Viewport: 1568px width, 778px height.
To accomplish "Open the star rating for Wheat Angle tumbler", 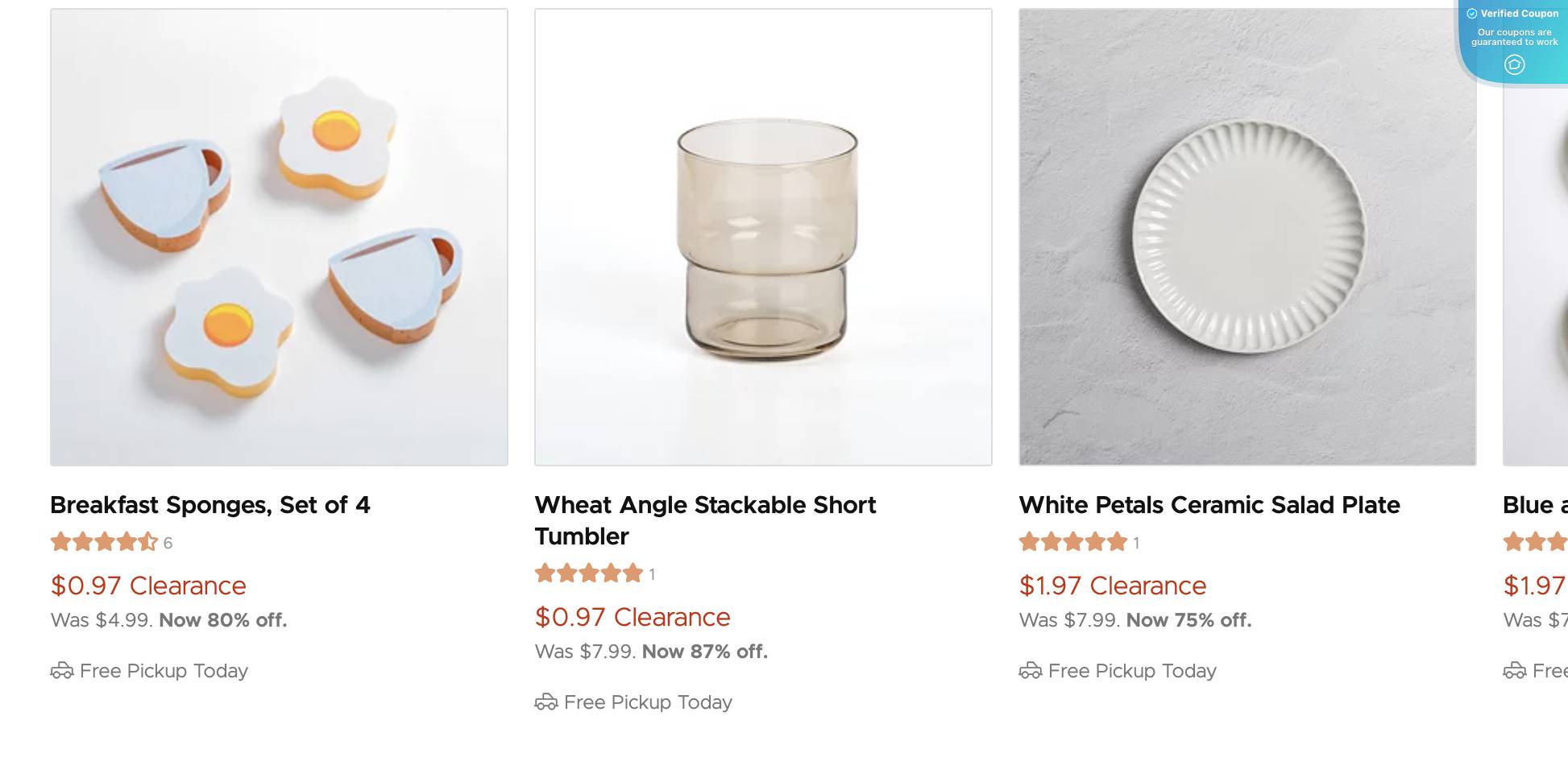I will [589, 573].
